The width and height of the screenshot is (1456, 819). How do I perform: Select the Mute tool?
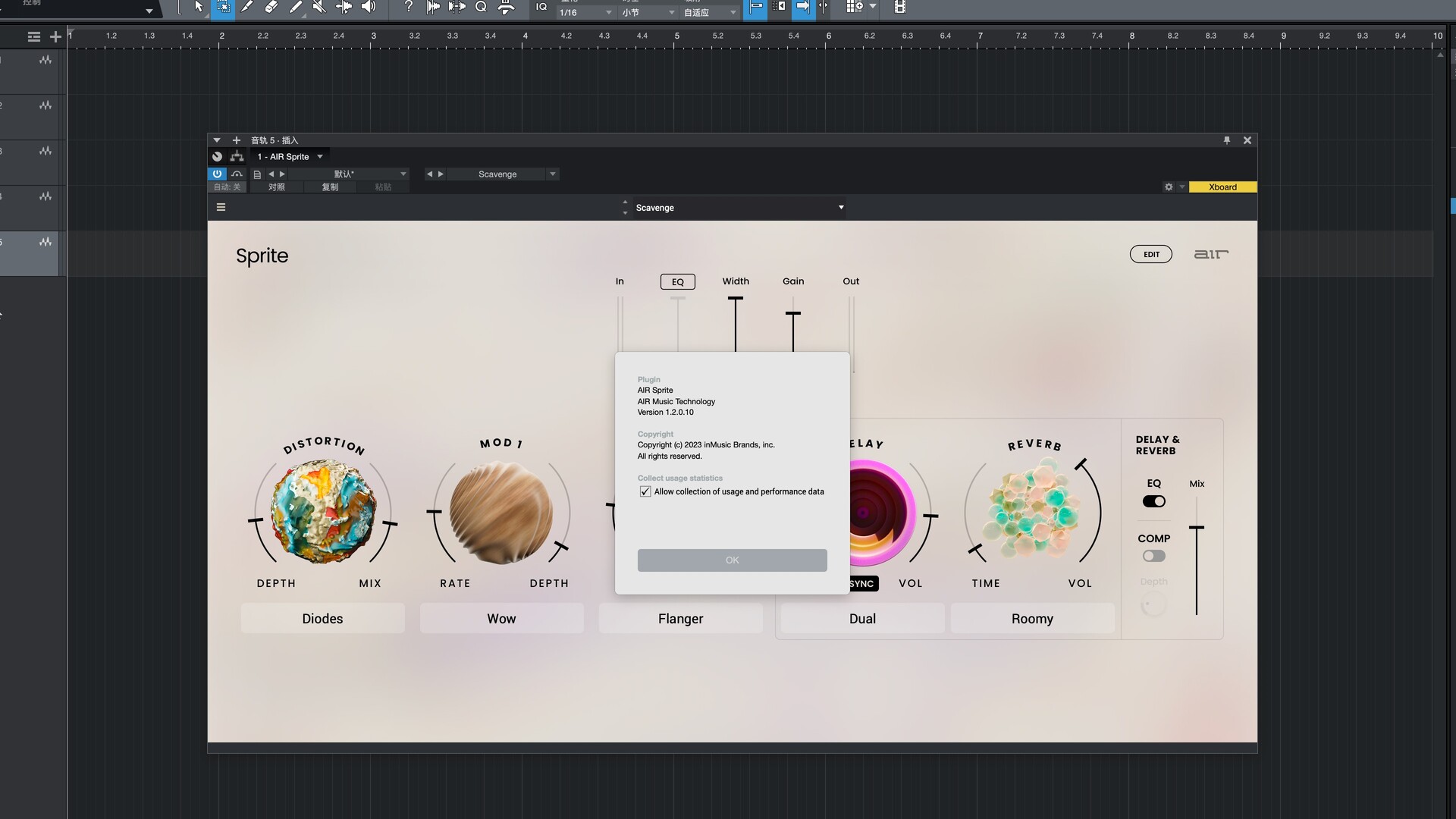(x=319, y=7)
